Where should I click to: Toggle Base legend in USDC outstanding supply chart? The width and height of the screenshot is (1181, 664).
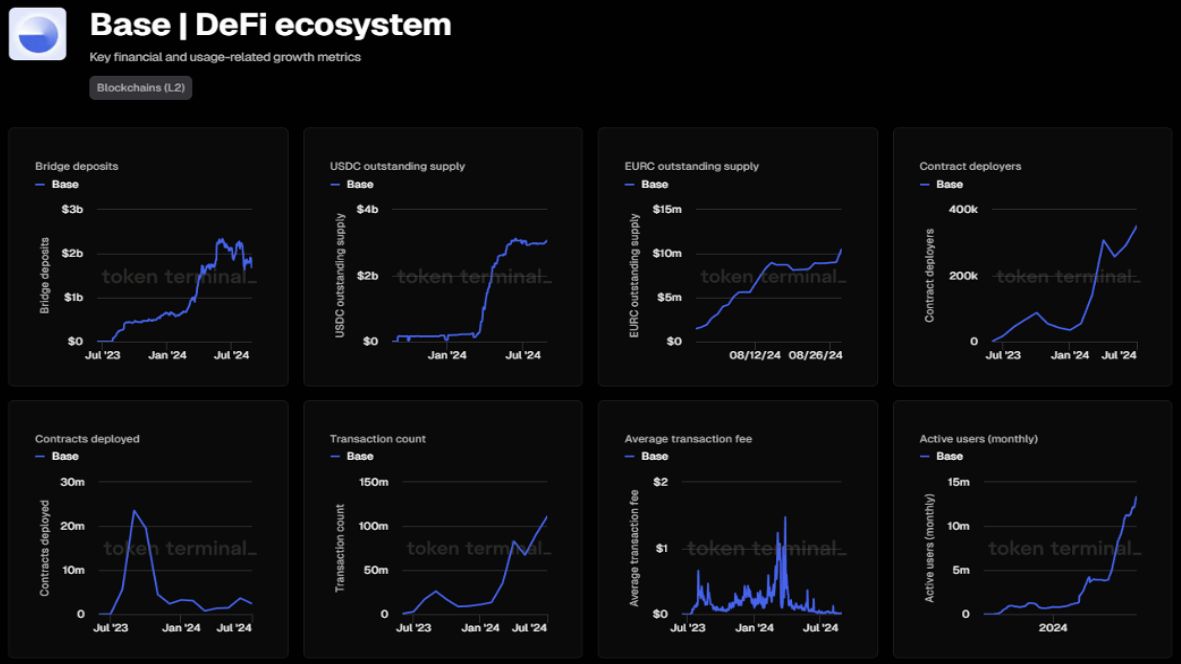(352, 184)
